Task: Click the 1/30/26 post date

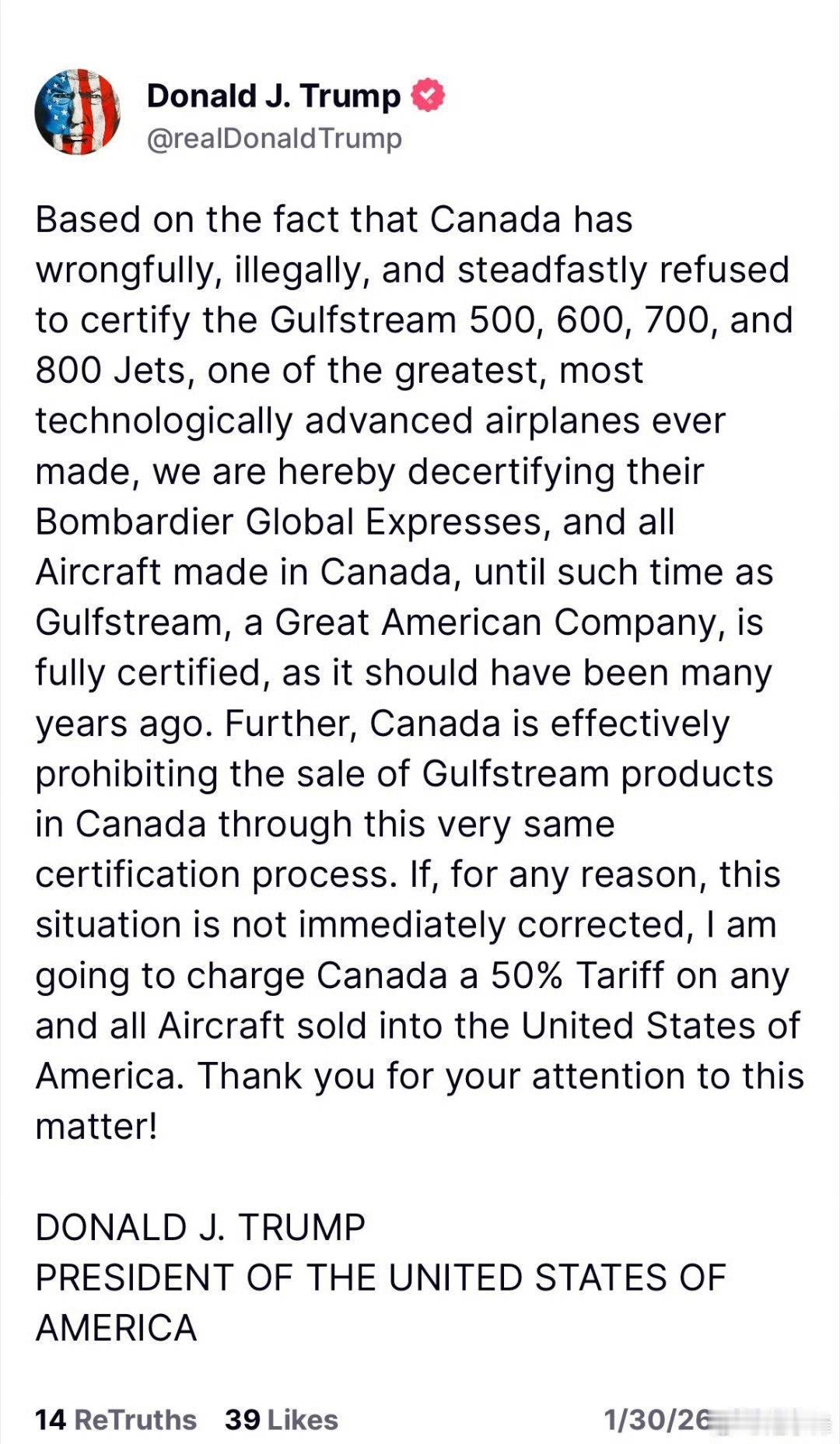Action: [x=657, y=1420]
